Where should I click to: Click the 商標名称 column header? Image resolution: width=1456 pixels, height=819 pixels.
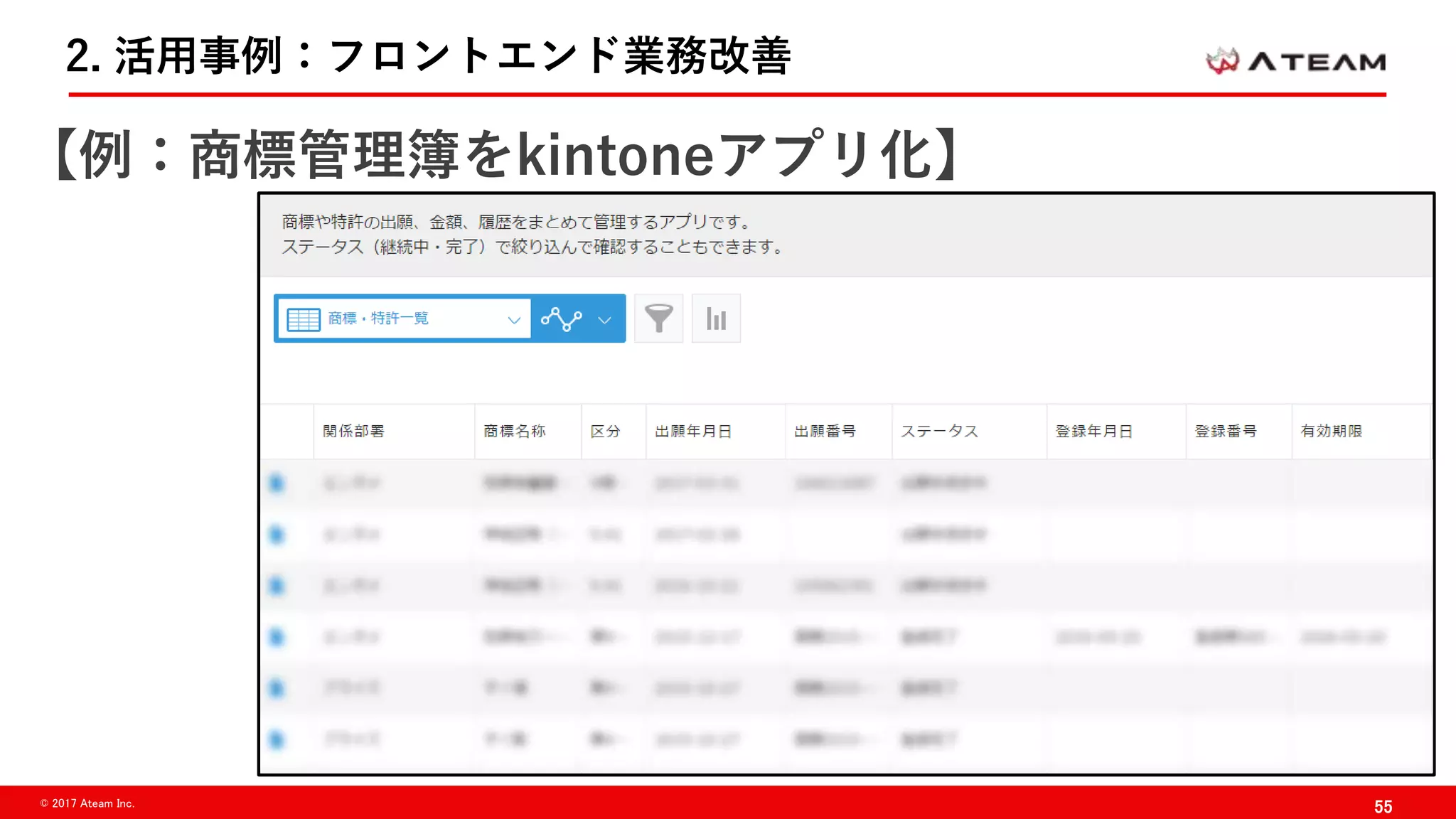click(x=528, y=432)
